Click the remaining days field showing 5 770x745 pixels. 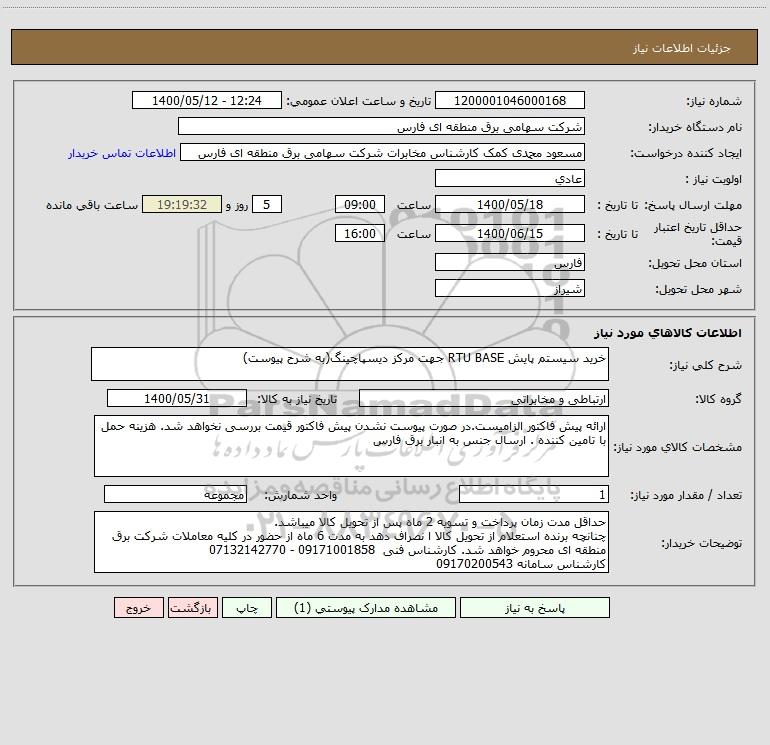267,204
